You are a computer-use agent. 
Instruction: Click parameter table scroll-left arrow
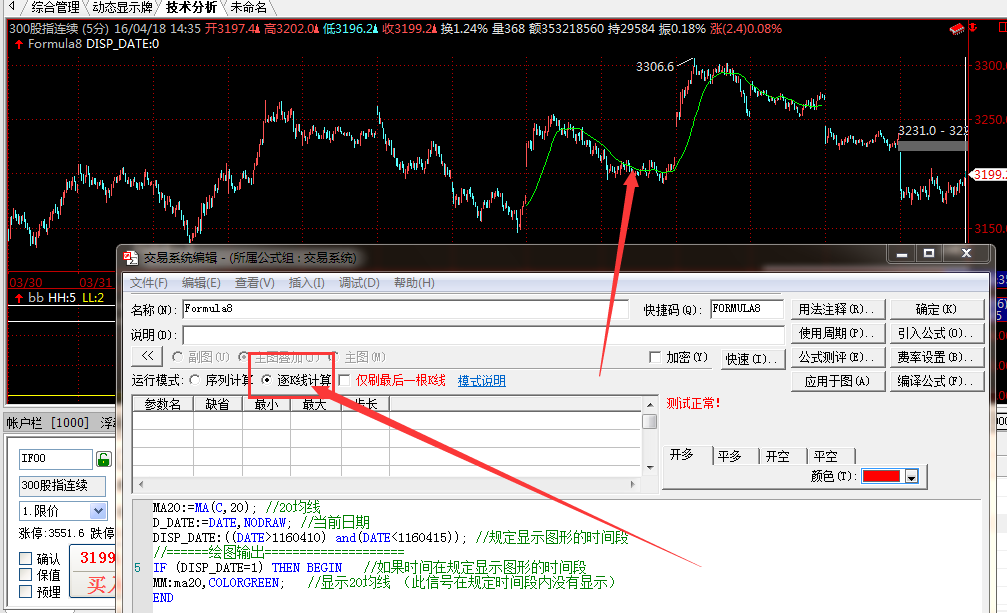coord(141,485)
